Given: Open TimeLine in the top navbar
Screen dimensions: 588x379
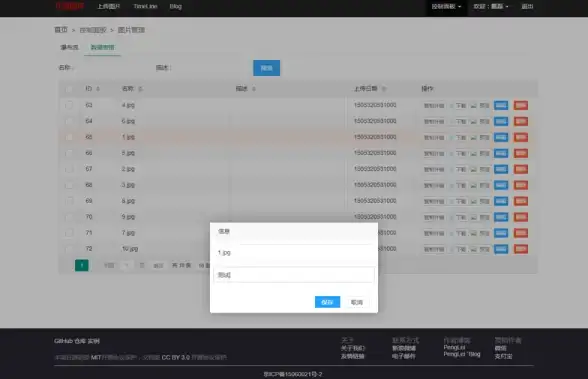Looking at the screenshot, I should click(146, 6).
